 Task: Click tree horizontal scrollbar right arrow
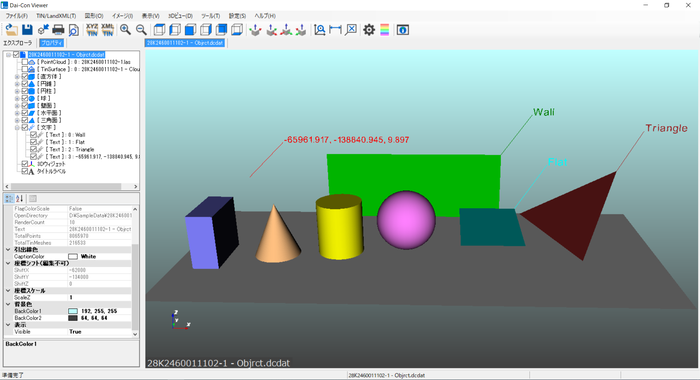tap(136, 186)
